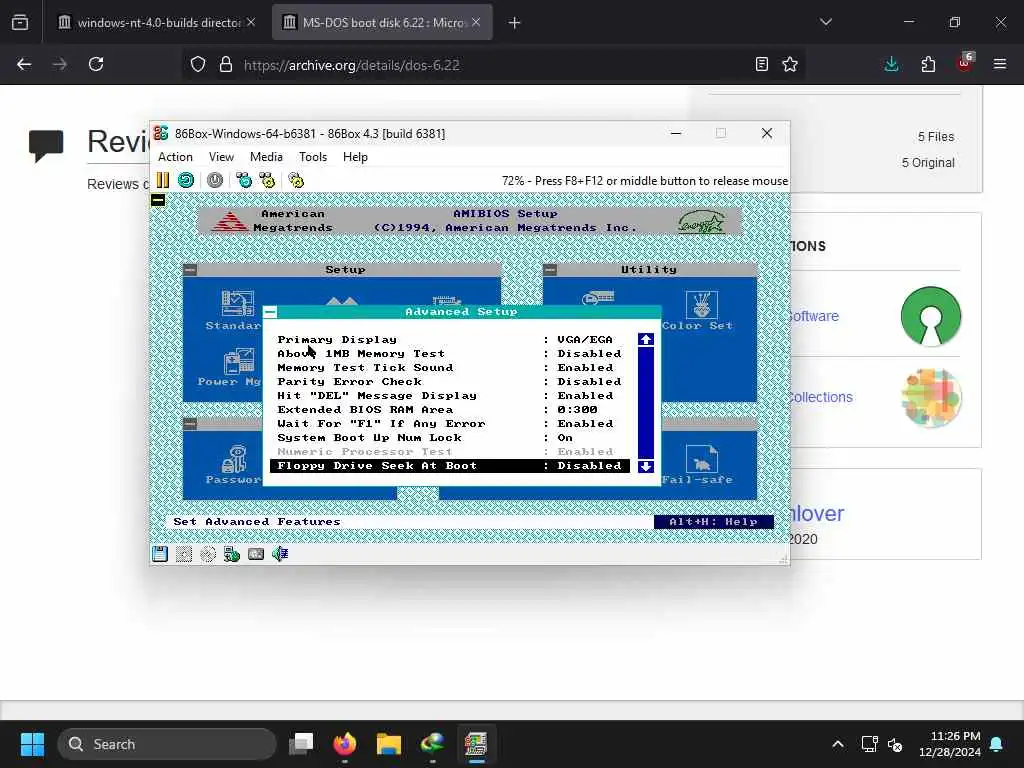Screen dimensions: 1024x768
Task: Close the MS-DOS boot disk tab
Action: (476, 22)
